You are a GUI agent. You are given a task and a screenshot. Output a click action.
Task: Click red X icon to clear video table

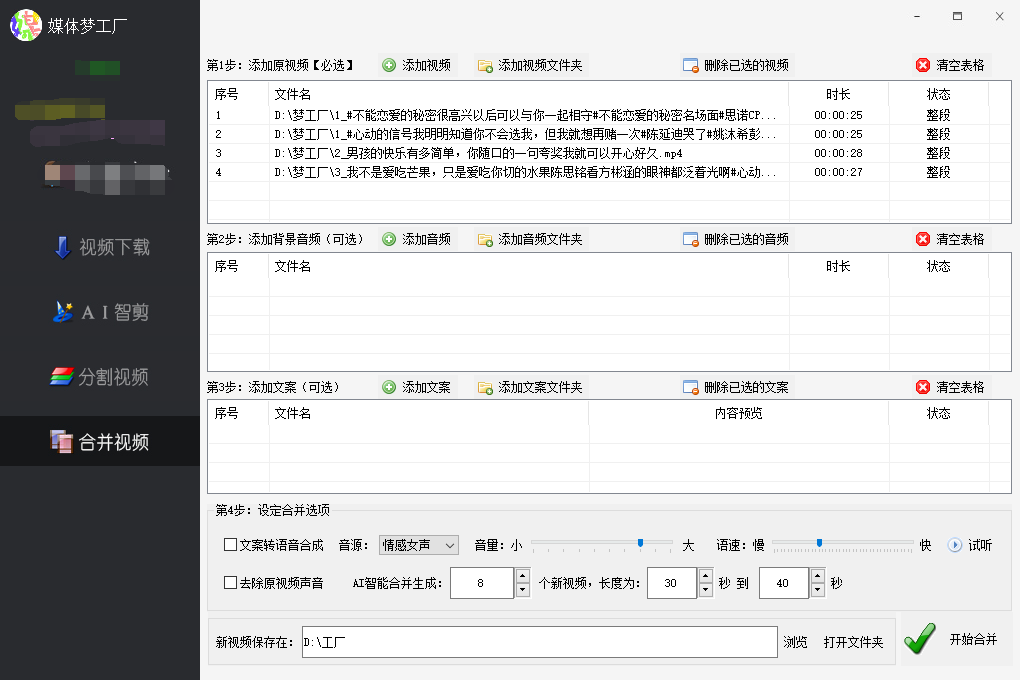(x=922, y=65)
